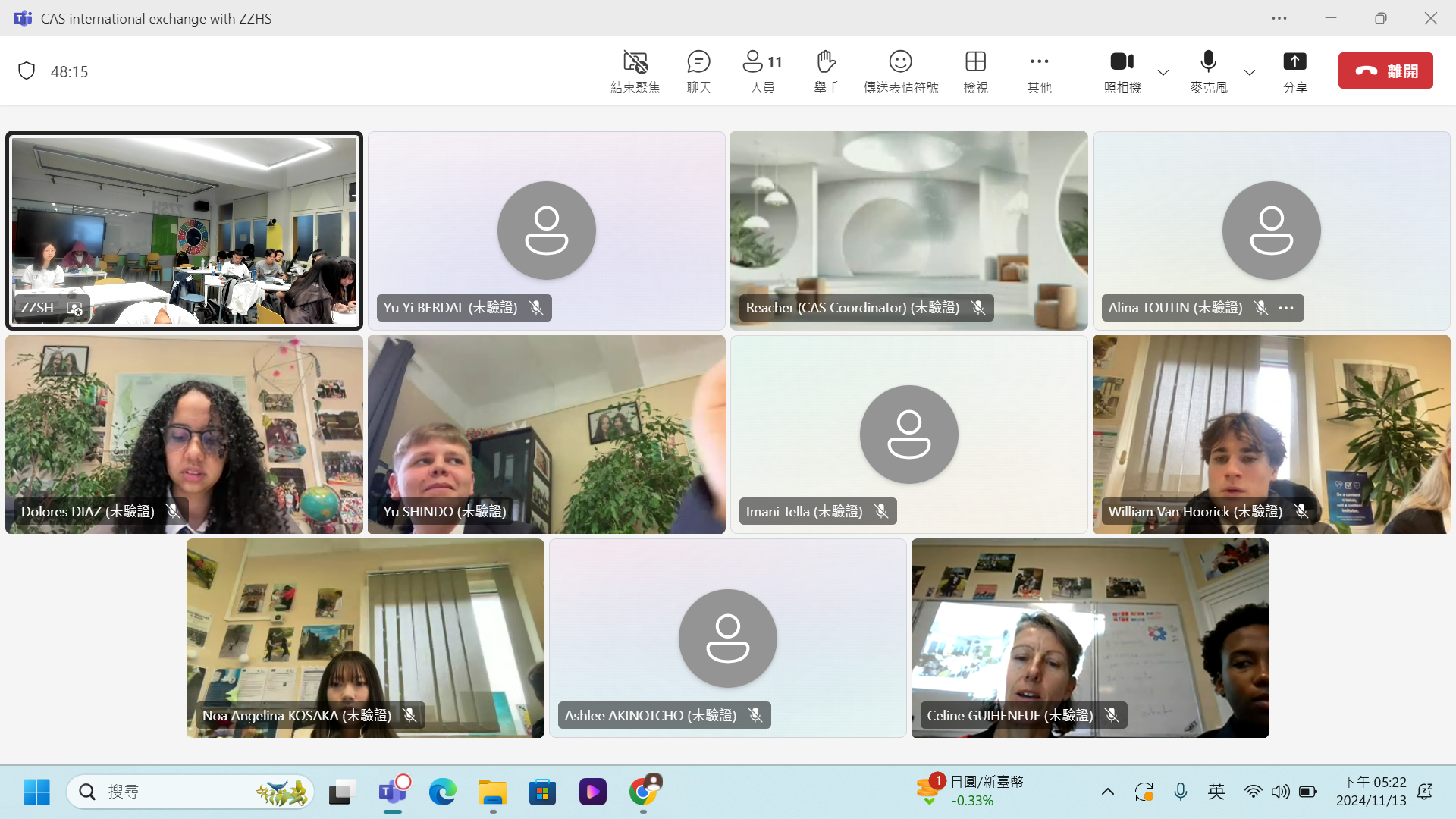This screenshot has height=819, width=1456.
Task: Change the view layout (檢視)
Action: point(975,71)
